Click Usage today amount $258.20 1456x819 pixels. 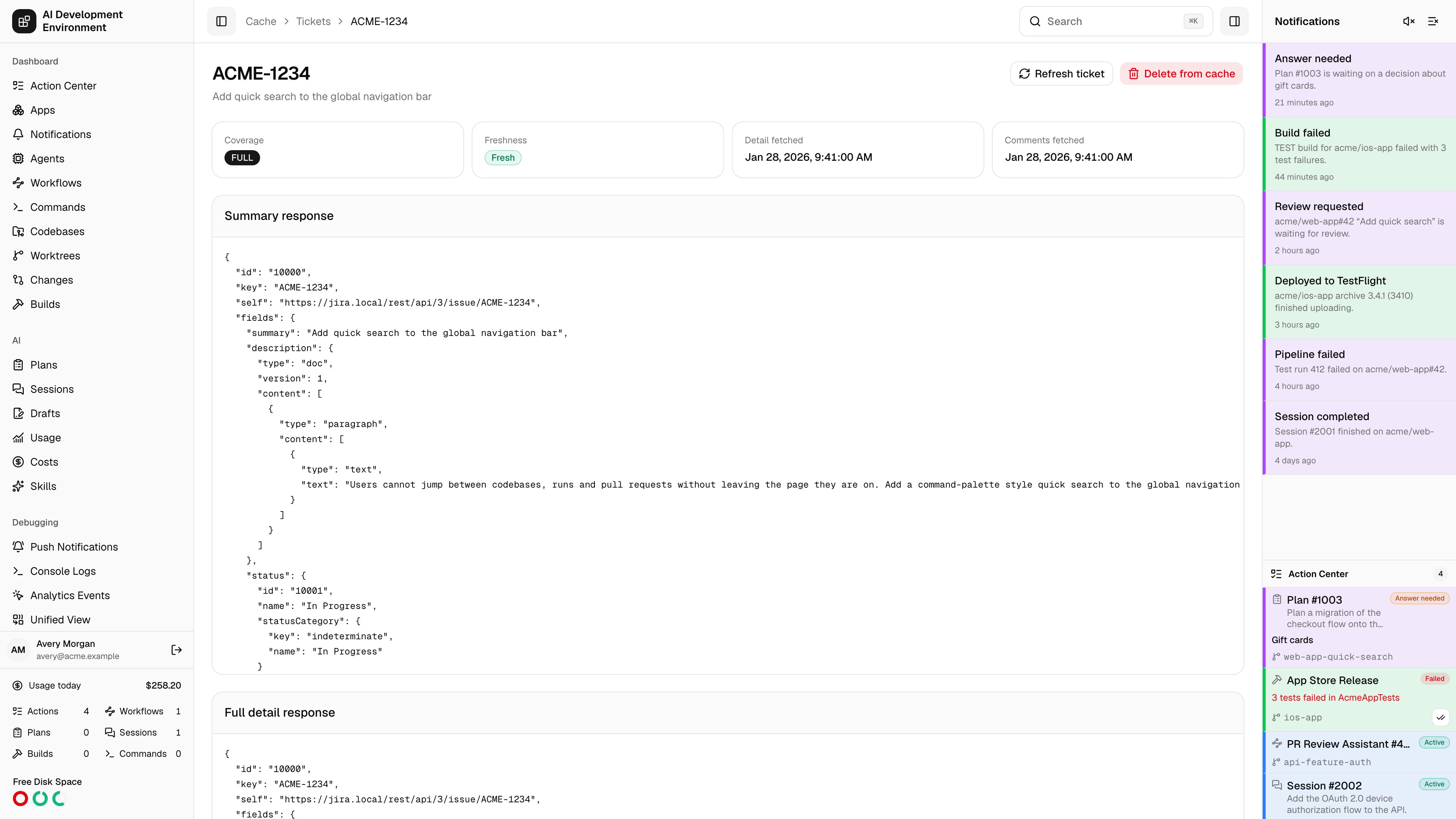163,686
